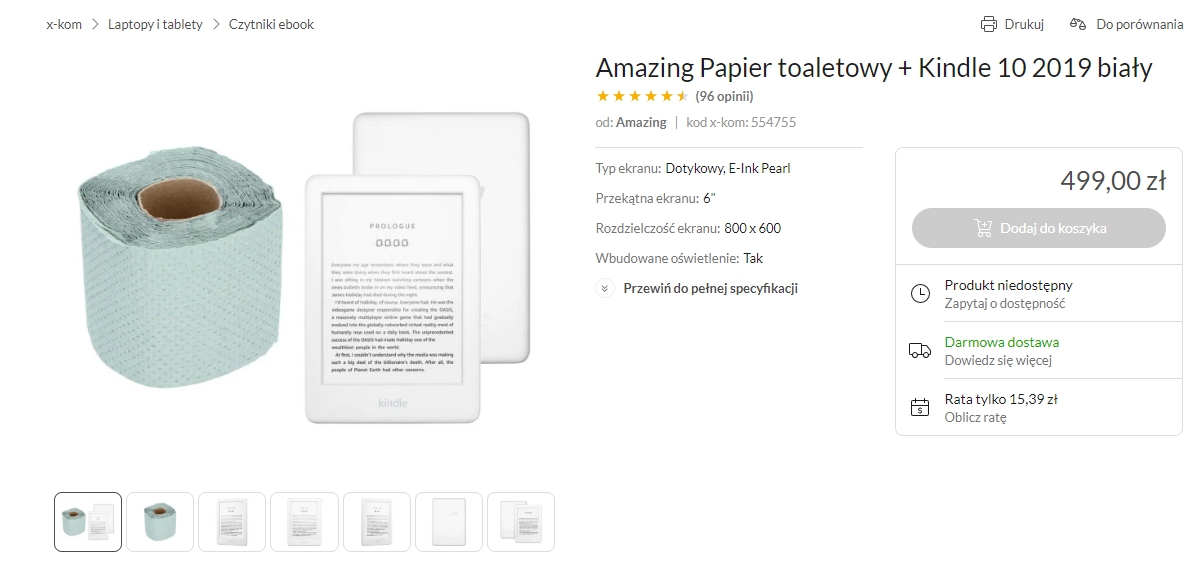
Task: Click Zapytaj o dostępność link
Action: pos(1005,303)
